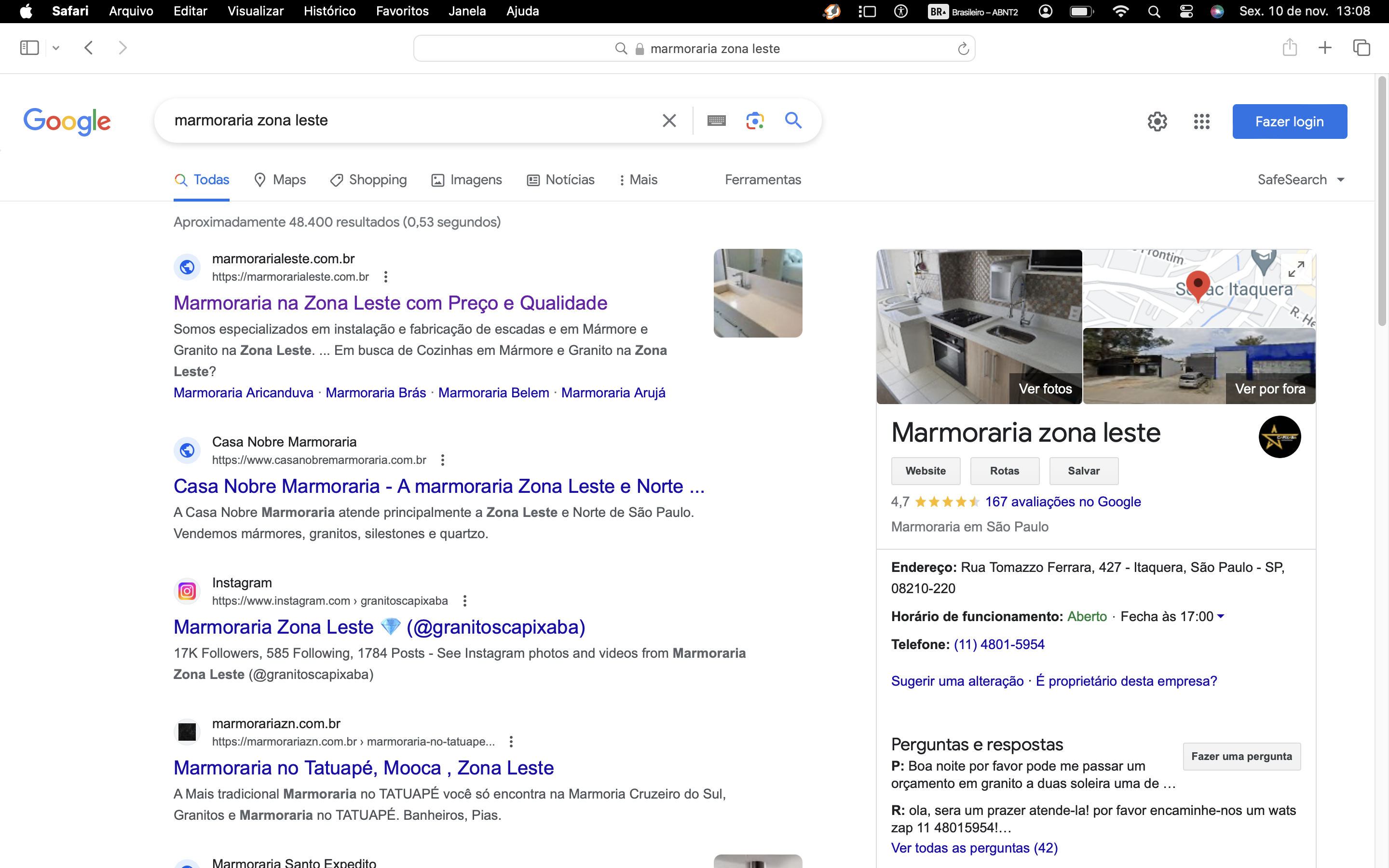Open the Wi-Fi status menu icon
Screen dimensions: 1389x868
(x=1120, y=11)
